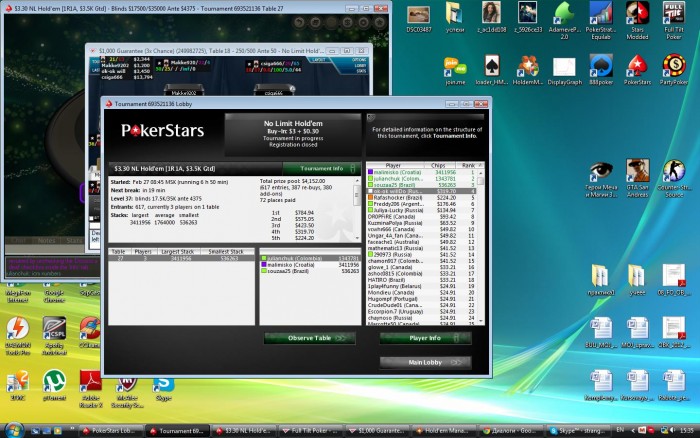Launch the 888poker desktop shortcut

[601, 70]
